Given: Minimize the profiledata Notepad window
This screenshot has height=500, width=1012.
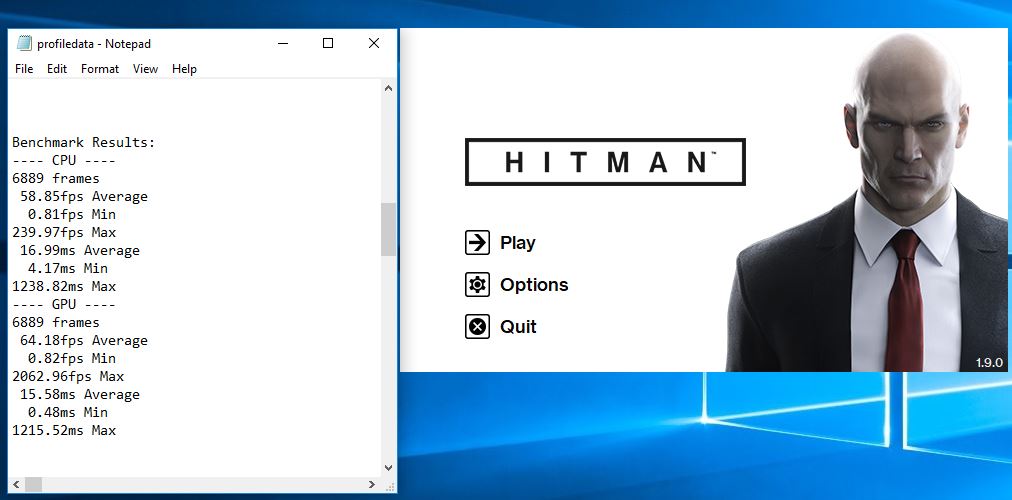Looking at the screenshot, I should pyautogui.click(x=283, y=43).
